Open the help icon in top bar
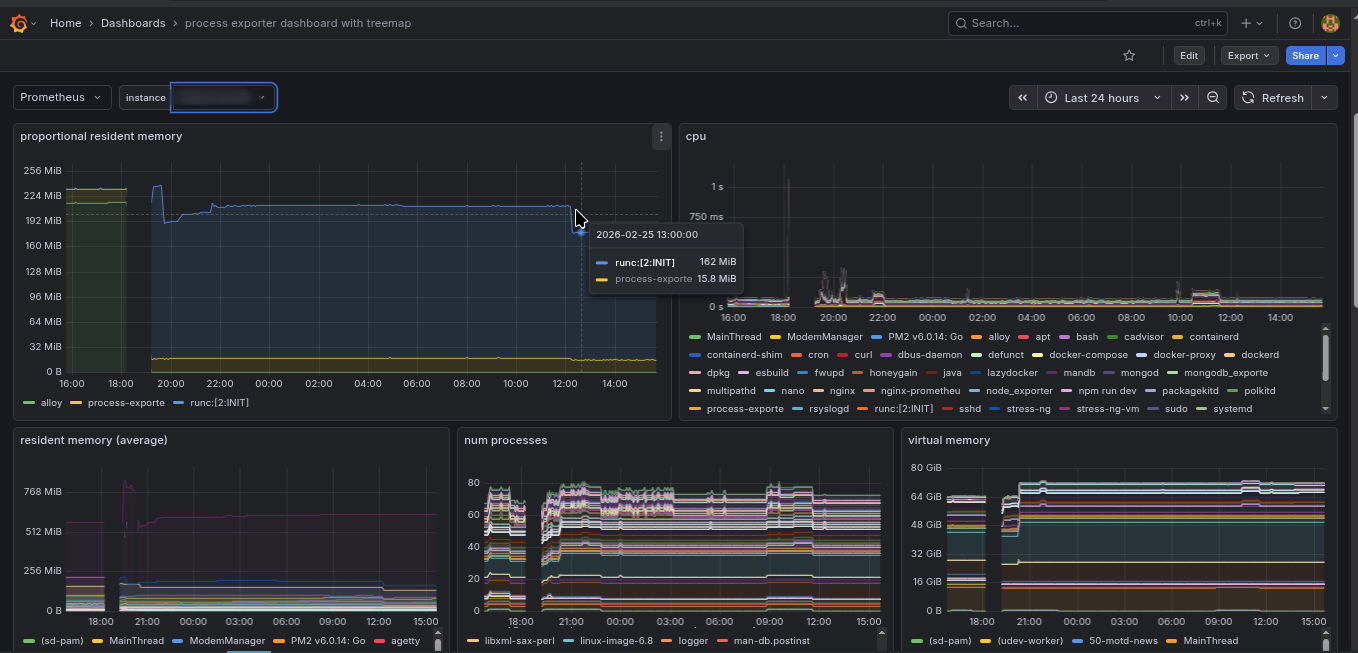This screenshot has height=653, width=1358. pyautogui.click(x=1295, y=22)
